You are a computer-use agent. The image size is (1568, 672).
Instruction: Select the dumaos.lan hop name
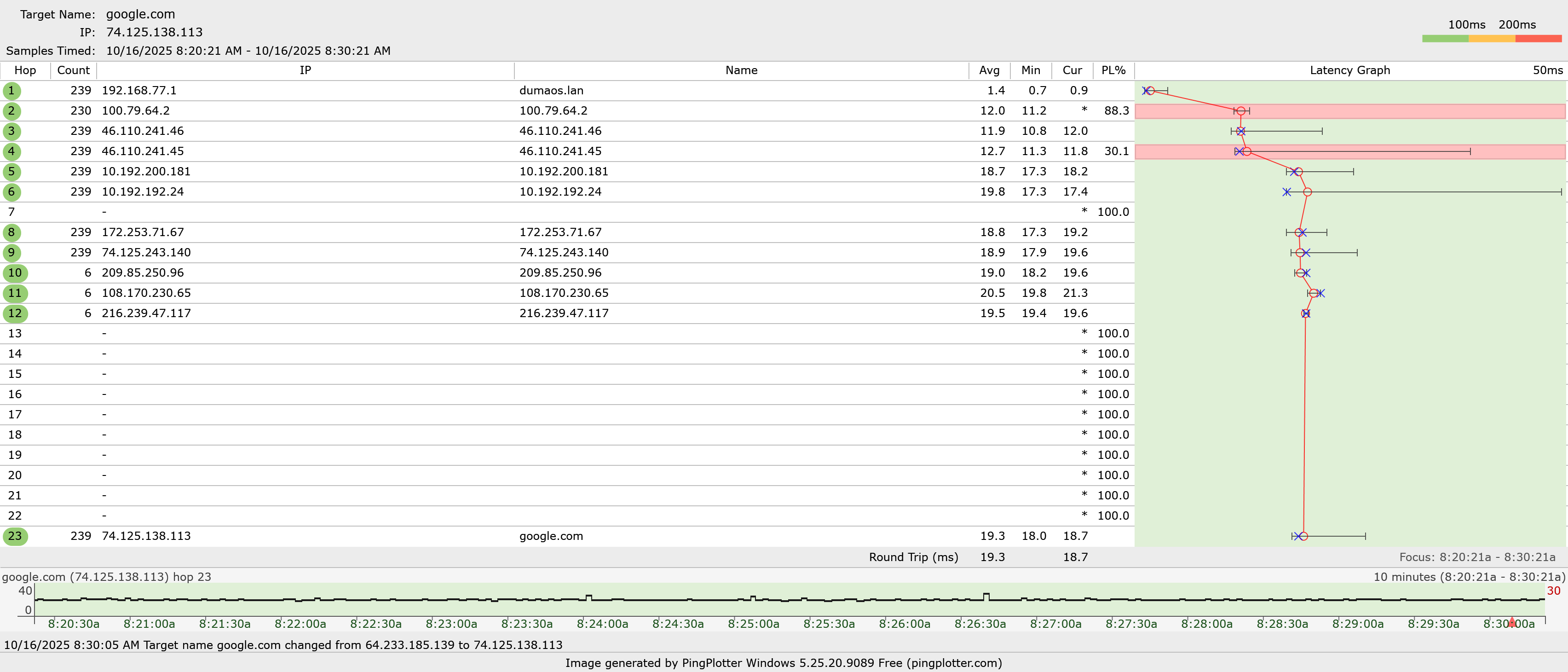[x=551, y=91]
